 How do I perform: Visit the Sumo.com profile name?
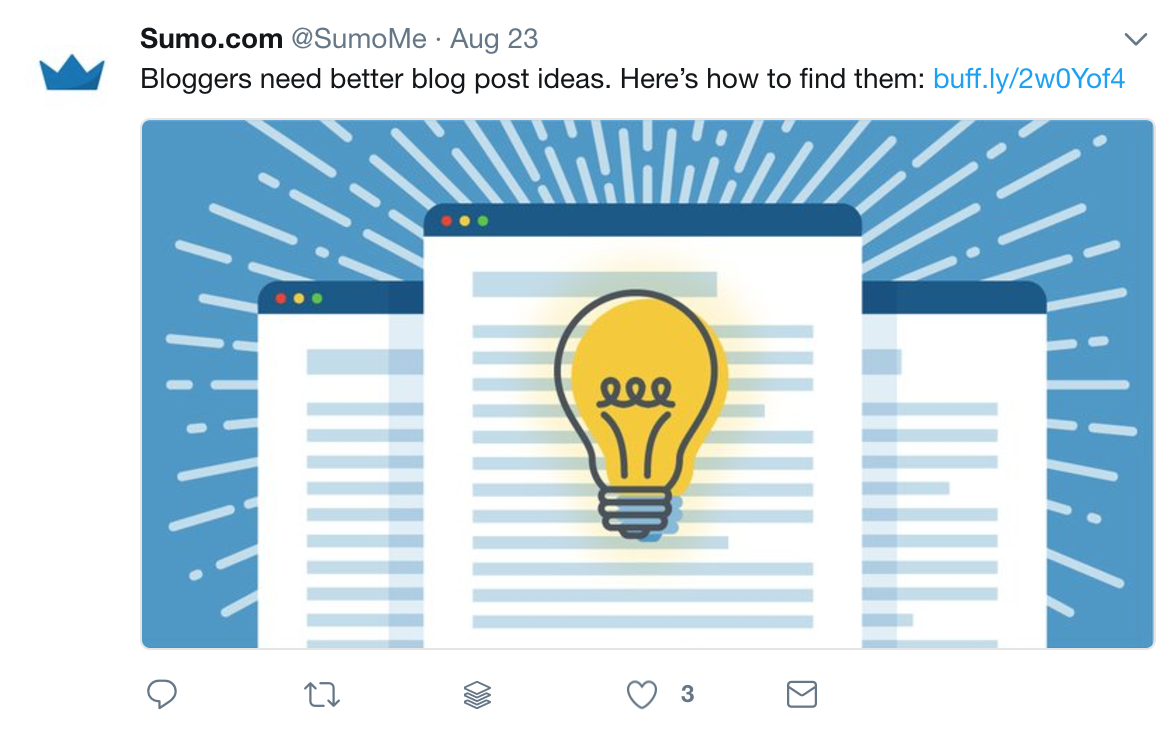[x=212, y=38]
